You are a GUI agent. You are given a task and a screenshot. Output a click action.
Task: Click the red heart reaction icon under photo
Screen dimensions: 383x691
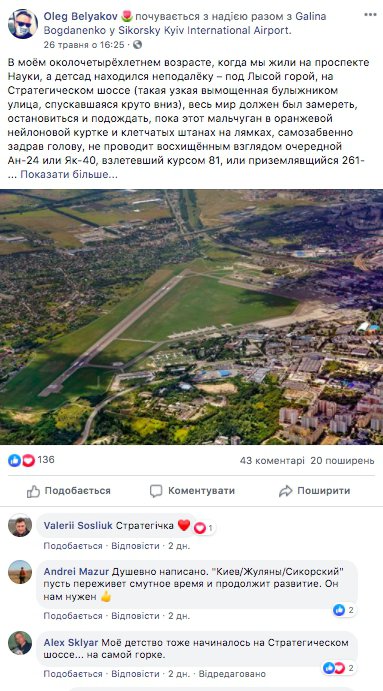tap(28, 461)
